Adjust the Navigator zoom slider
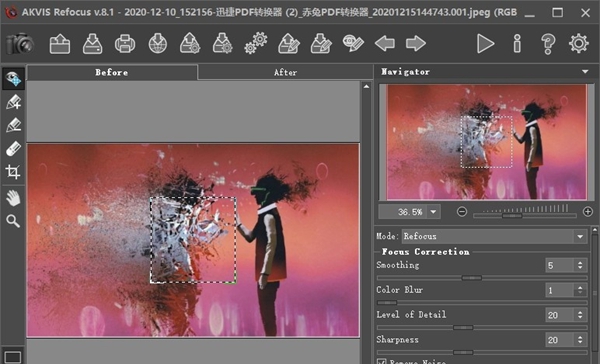The image size is (600, 364). click(525, 216)
